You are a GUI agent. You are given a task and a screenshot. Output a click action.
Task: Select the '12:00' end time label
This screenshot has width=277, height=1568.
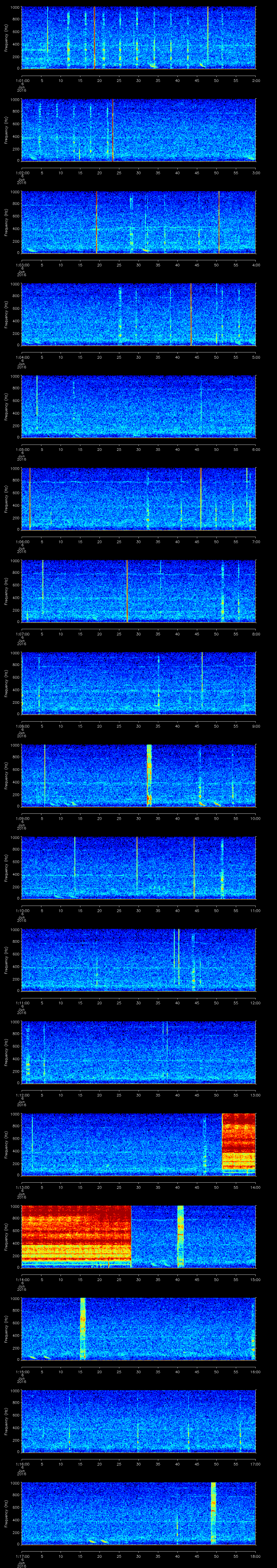point(255,1003)
